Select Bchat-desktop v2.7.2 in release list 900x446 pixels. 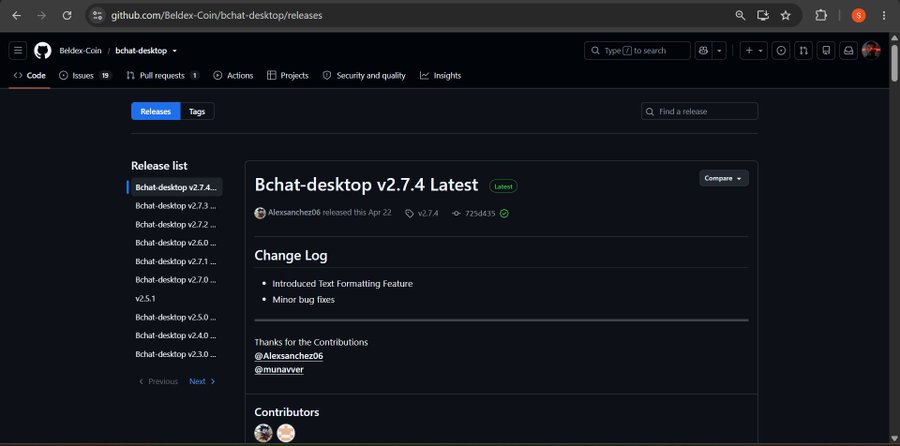point(176,224)
